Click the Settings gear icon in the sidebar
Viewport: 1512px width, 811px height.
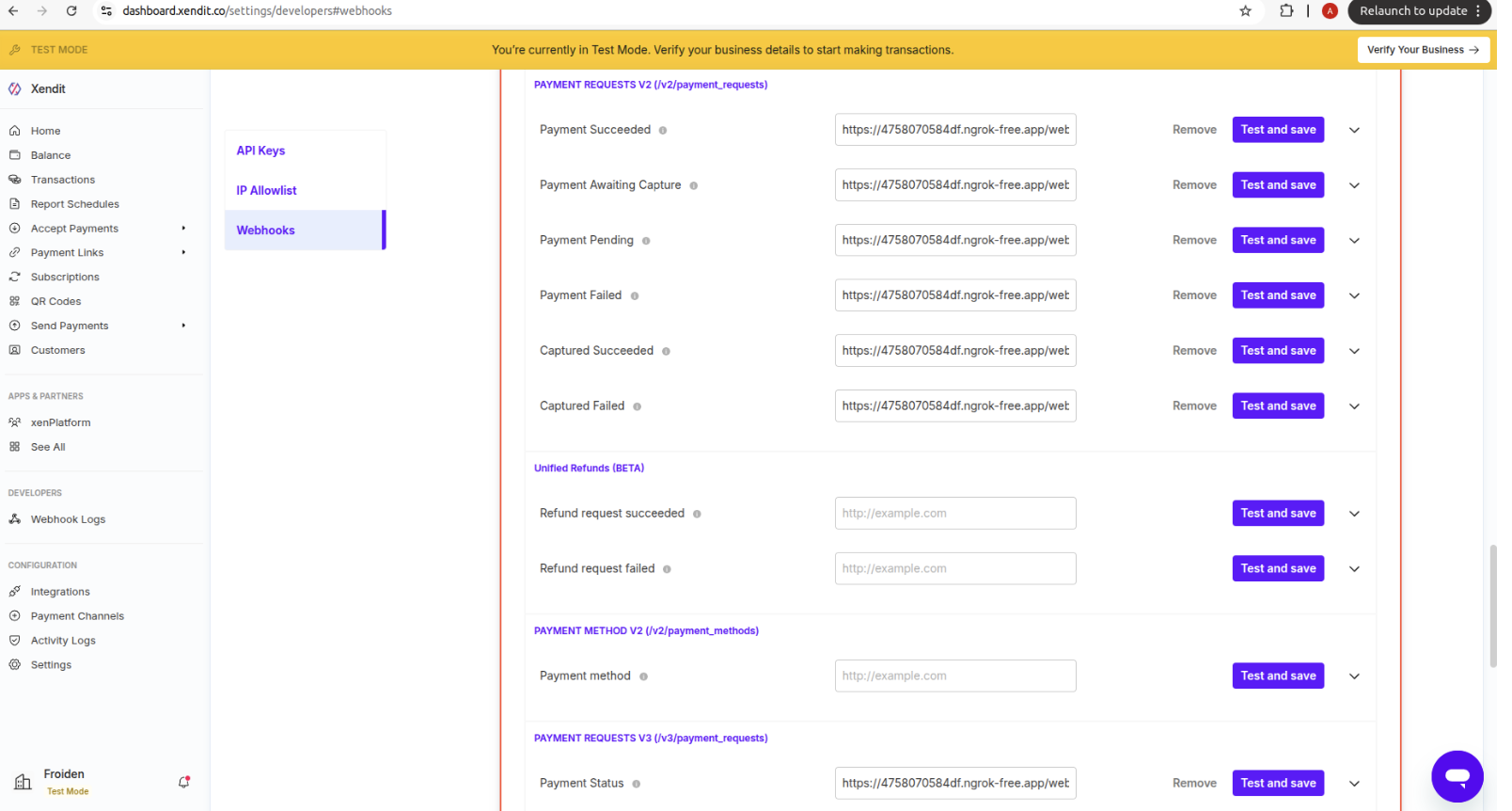point(14,664)
